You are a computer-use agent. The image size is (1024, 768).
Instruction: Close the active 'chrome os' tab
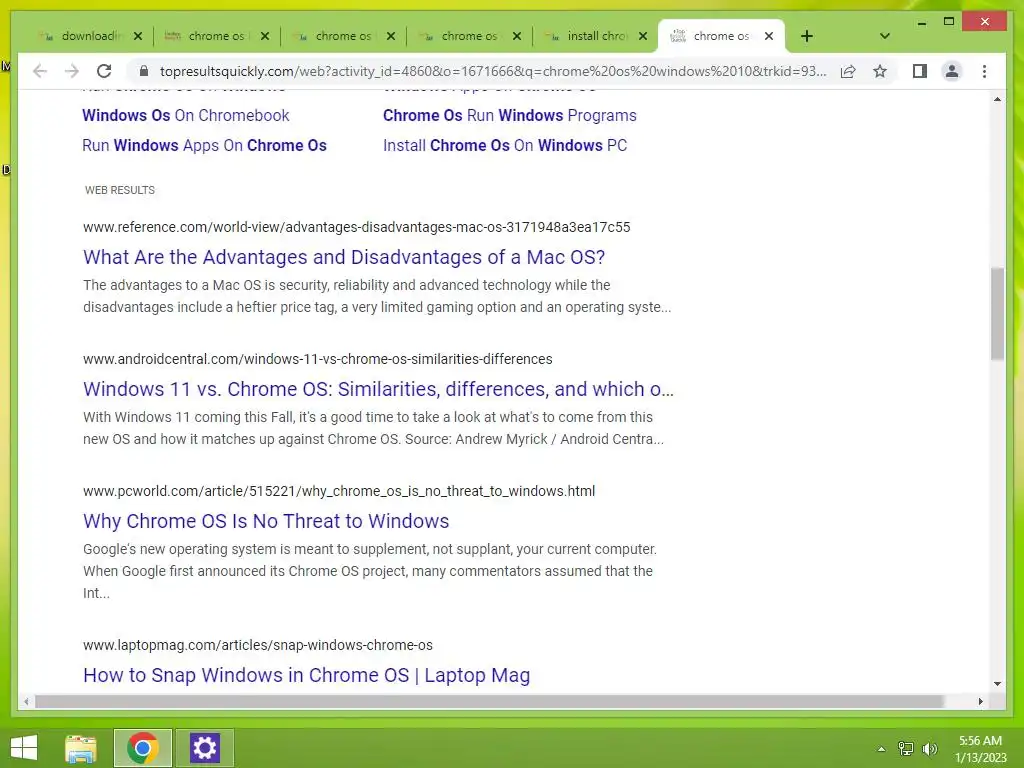769,36
